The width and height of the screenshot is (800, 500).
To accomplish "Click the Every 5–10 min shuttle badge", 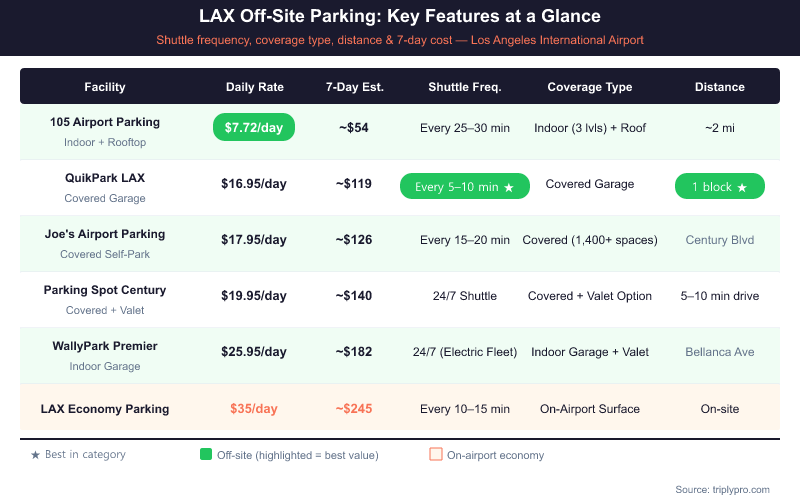I will pyautogui.click(x=464, y=187).
